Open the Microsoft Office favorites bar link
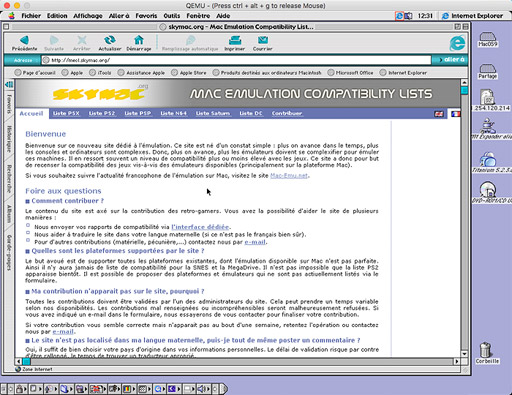The height and width of the screenshot is (395, 512). click(350, 72)
